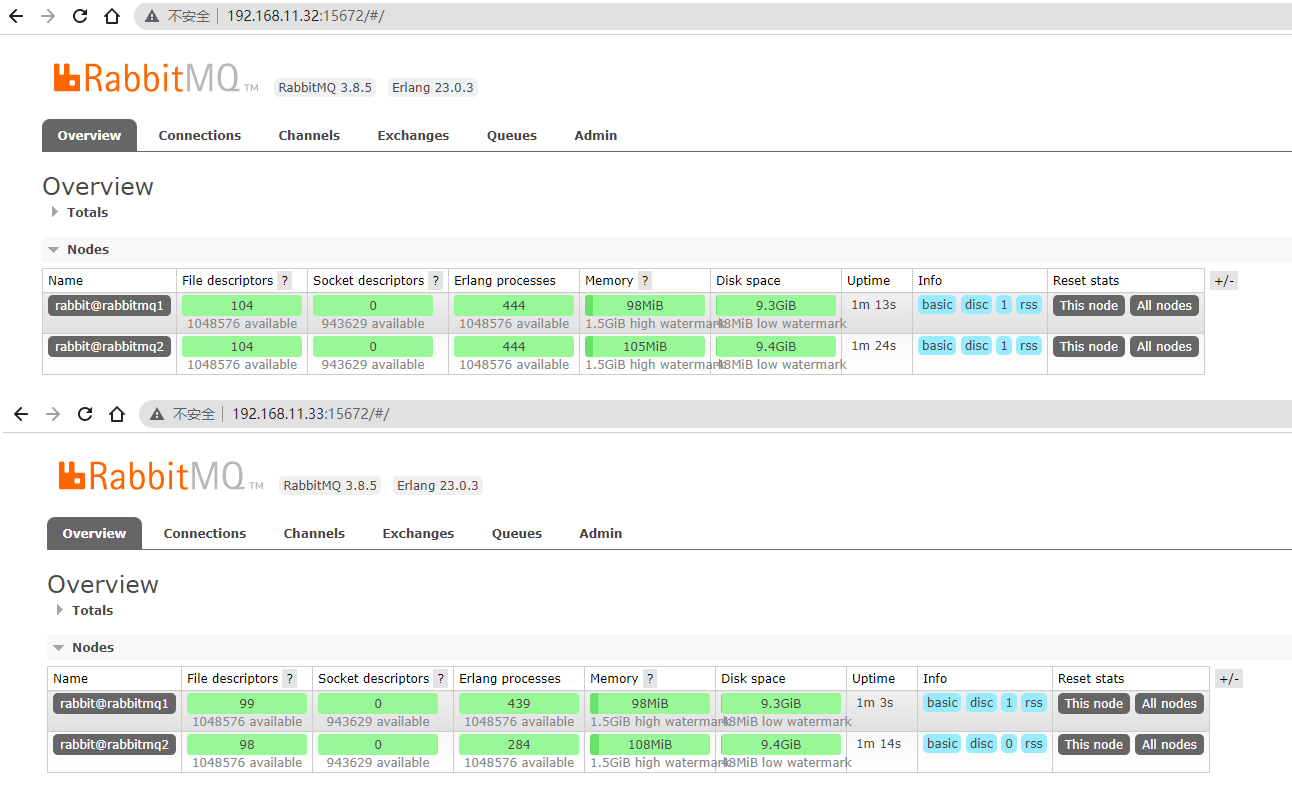Go to home in the top browser
The width and height of the screenshot is (1292, 787).
112,16
